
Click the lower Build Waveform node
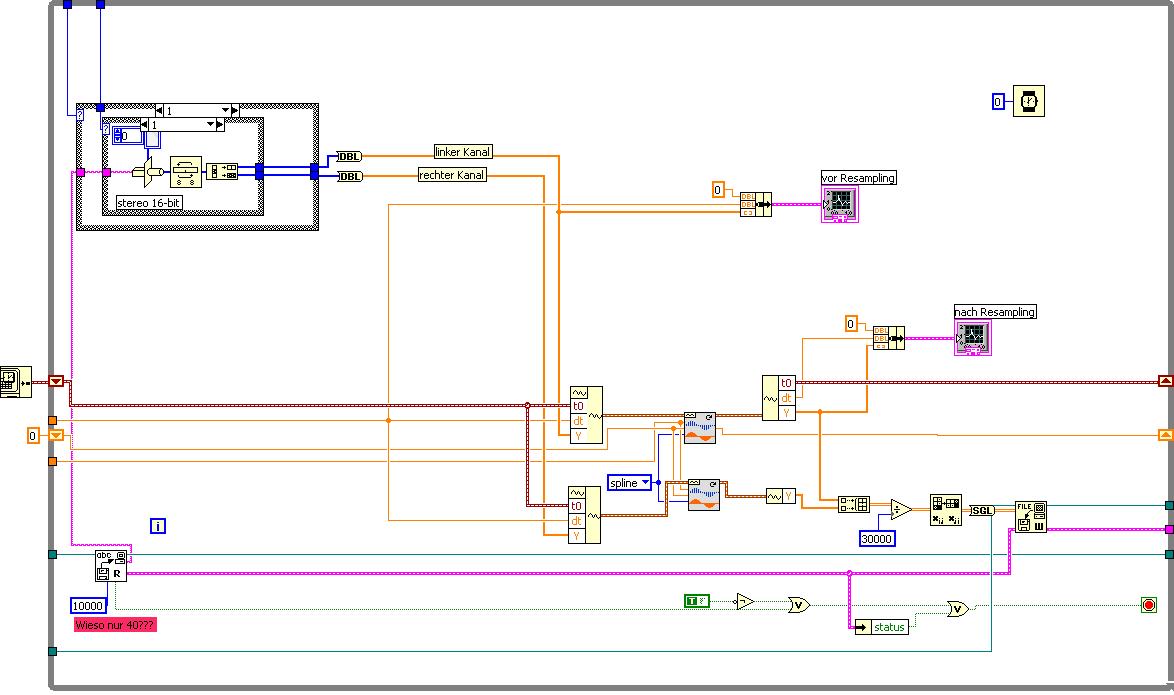584,515
